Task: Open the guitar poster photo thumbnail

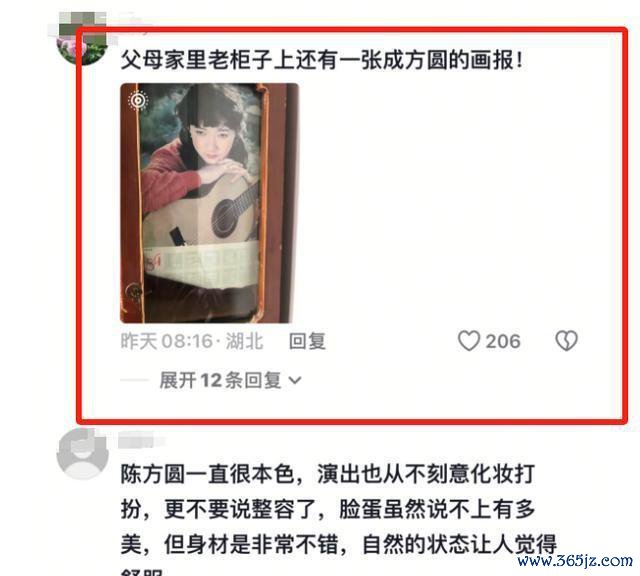Action: (209, 203)
